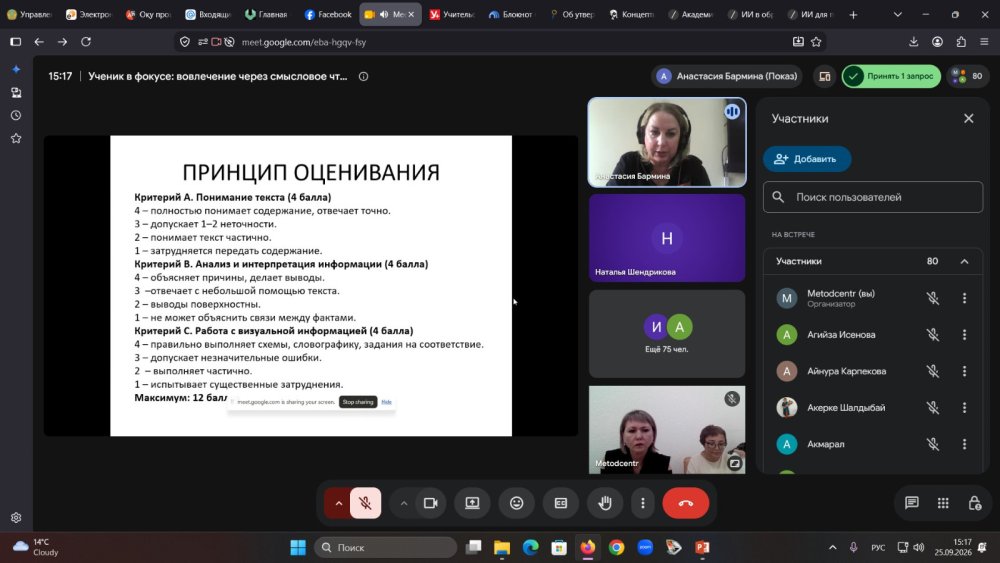Click Принять 1 запрос button

tap(891, 76)
